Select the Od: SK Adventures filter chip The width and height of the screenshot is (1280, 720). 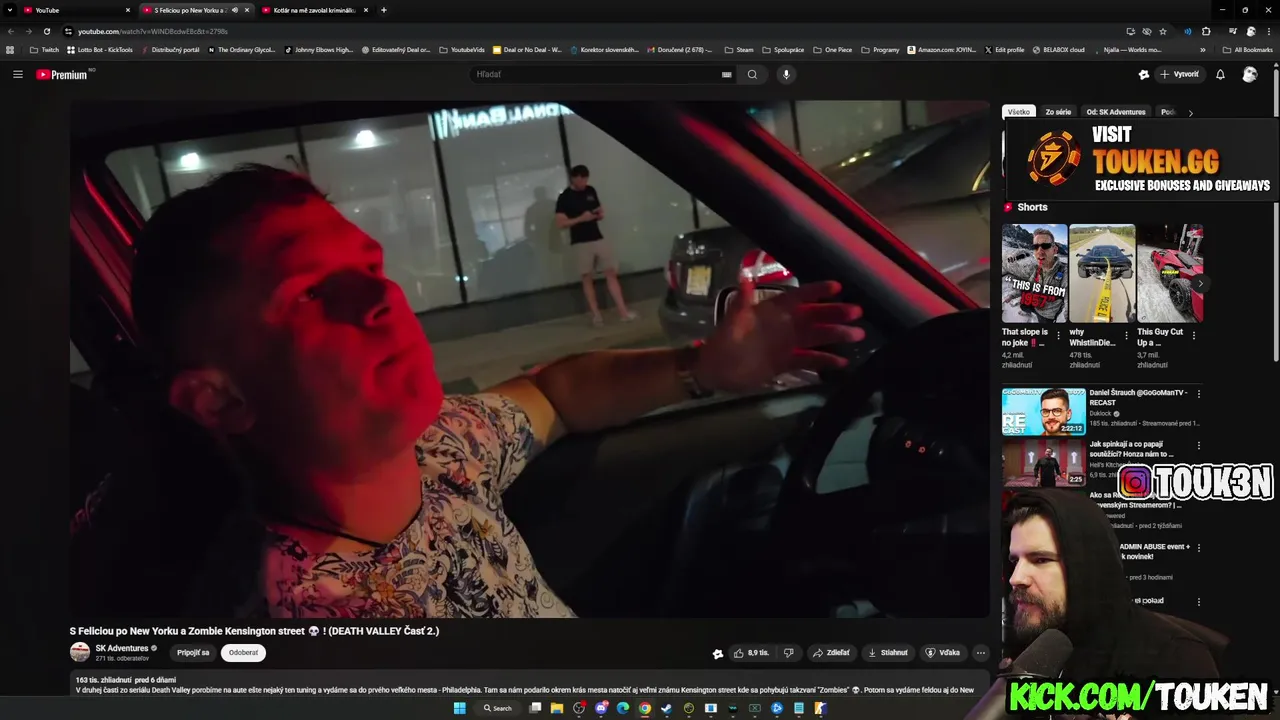point(1116,112)
